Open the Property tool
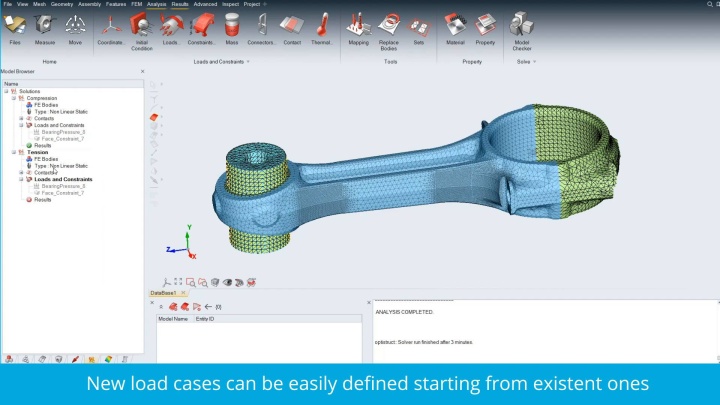The height and width of the screenshot is (405, 720). (x=485, y=29)
